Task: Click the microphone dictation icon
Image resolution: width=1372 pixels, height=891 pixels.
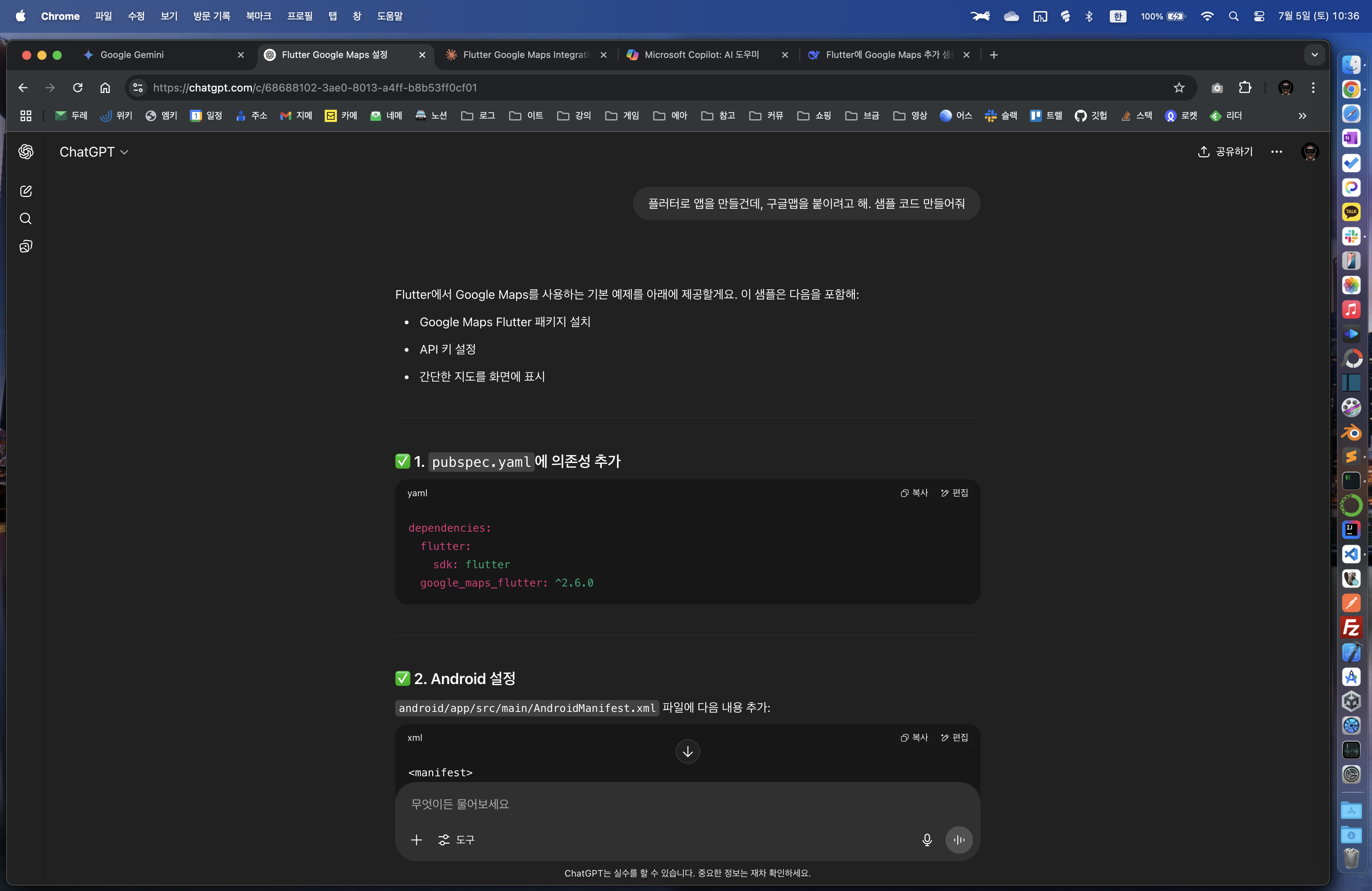Action: 926,840
